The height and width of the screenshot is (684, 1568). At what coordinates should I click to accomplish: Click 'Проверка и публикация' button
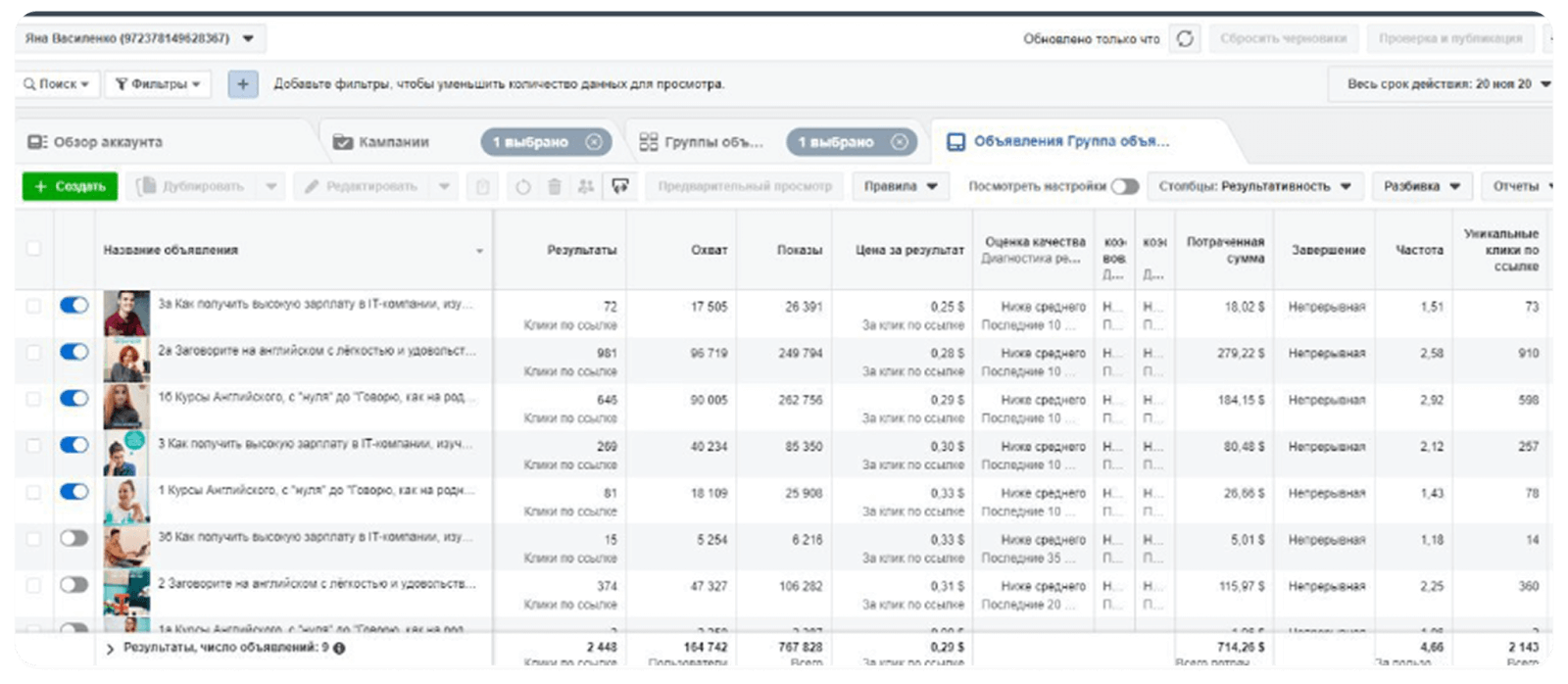point(1450,38)
